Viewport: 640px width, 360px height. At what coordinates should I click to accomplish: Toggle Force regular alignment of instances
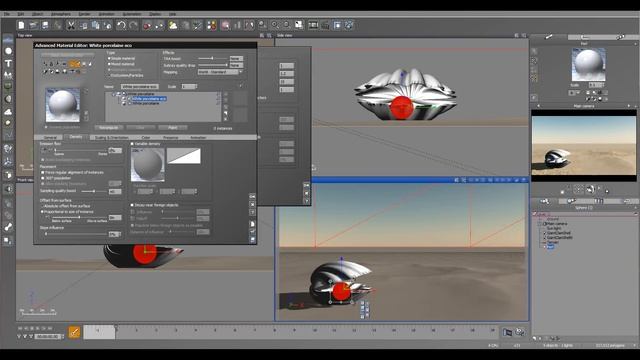(42, 173)
